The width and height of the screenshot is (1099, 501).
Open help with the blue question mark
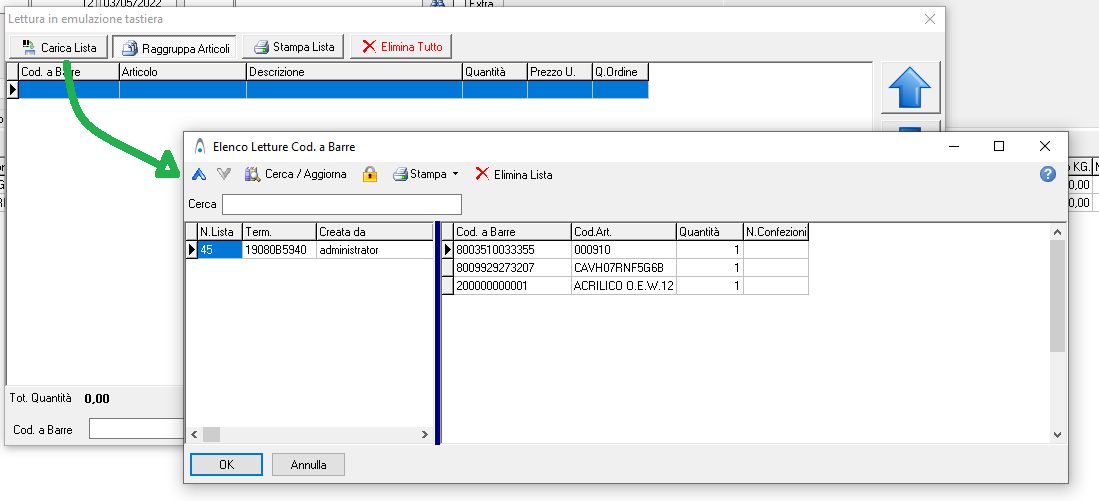coord(1048,174)
